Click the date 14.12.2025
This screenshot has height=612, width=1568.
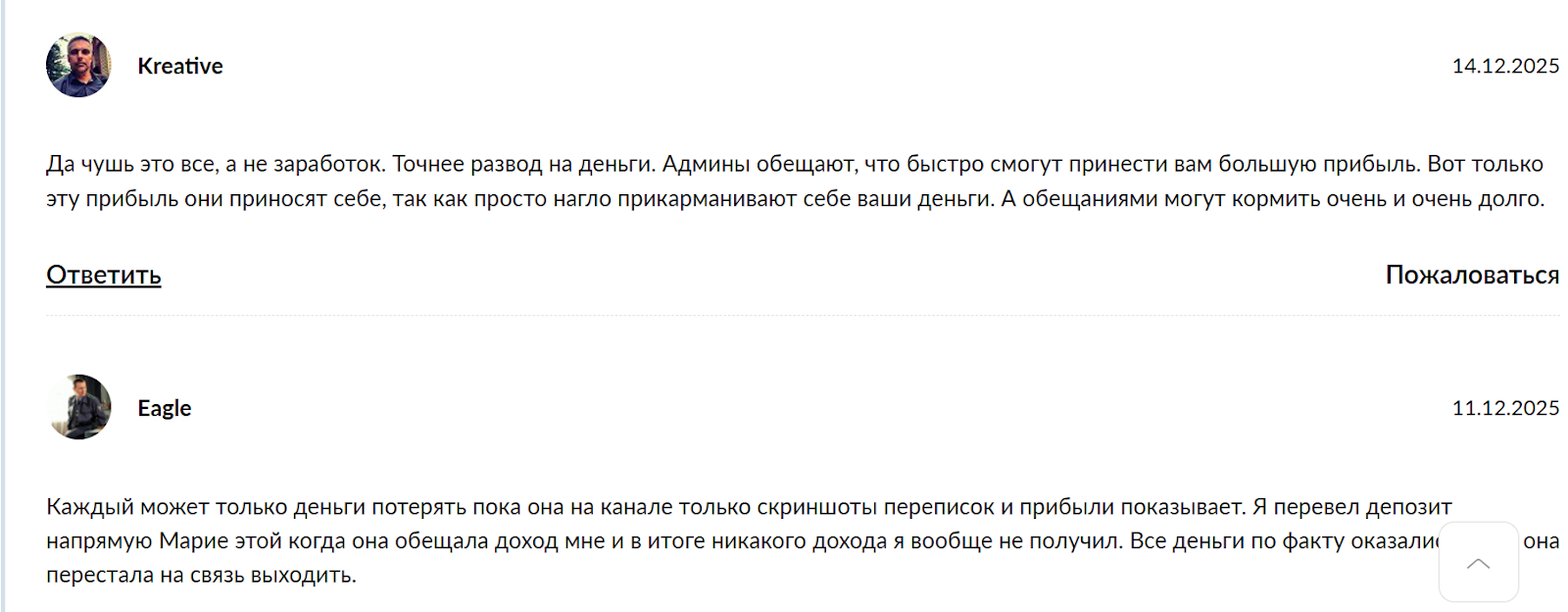click(1504, 66)
